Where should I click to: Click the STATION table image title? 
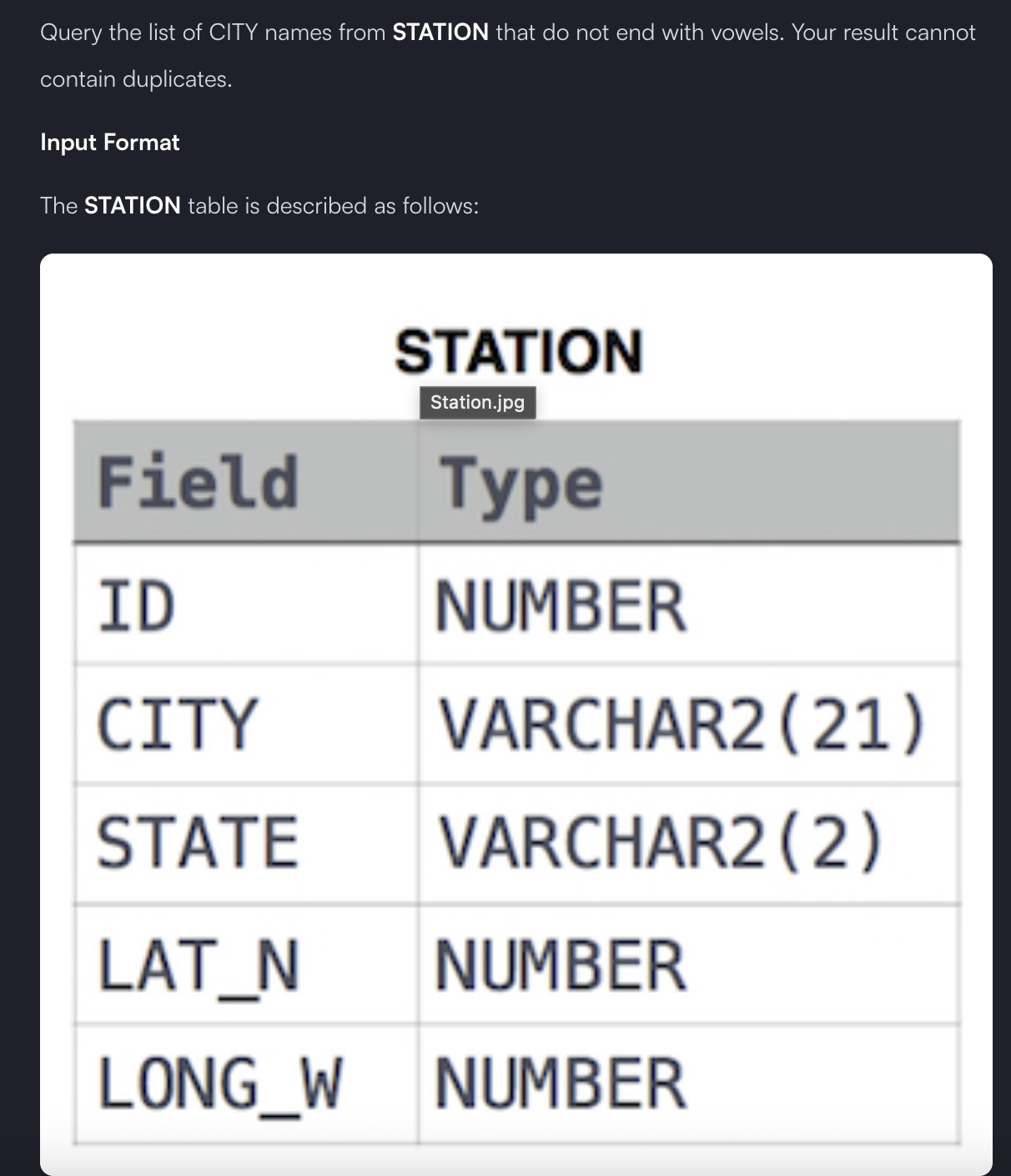click(x=519, y=351)
